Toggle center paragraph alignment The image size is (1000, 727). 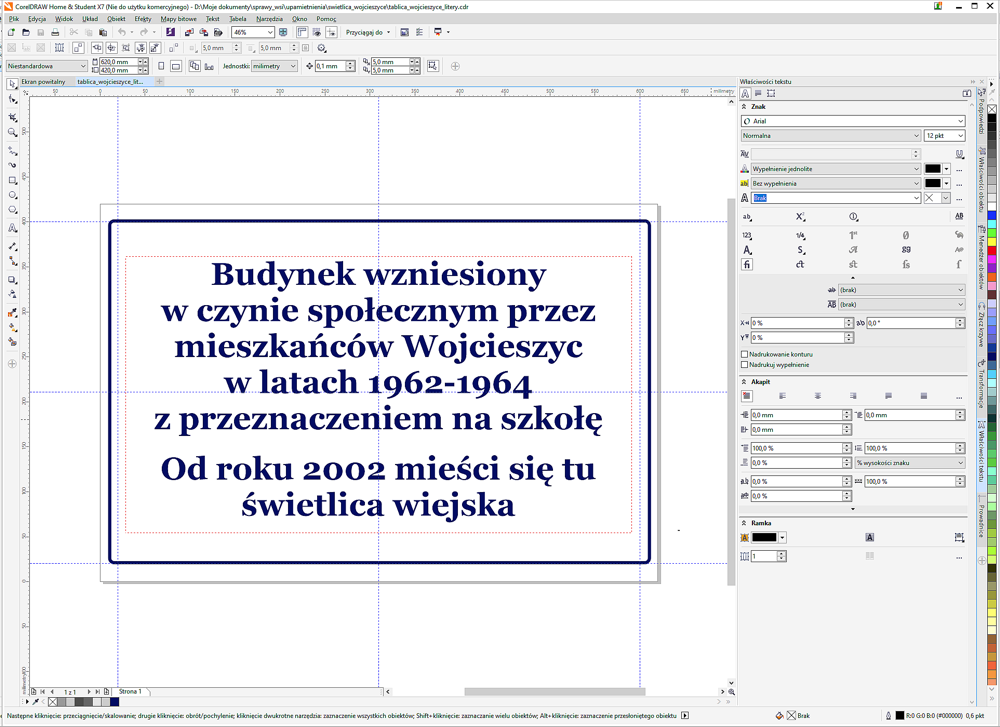click(818, 396)
